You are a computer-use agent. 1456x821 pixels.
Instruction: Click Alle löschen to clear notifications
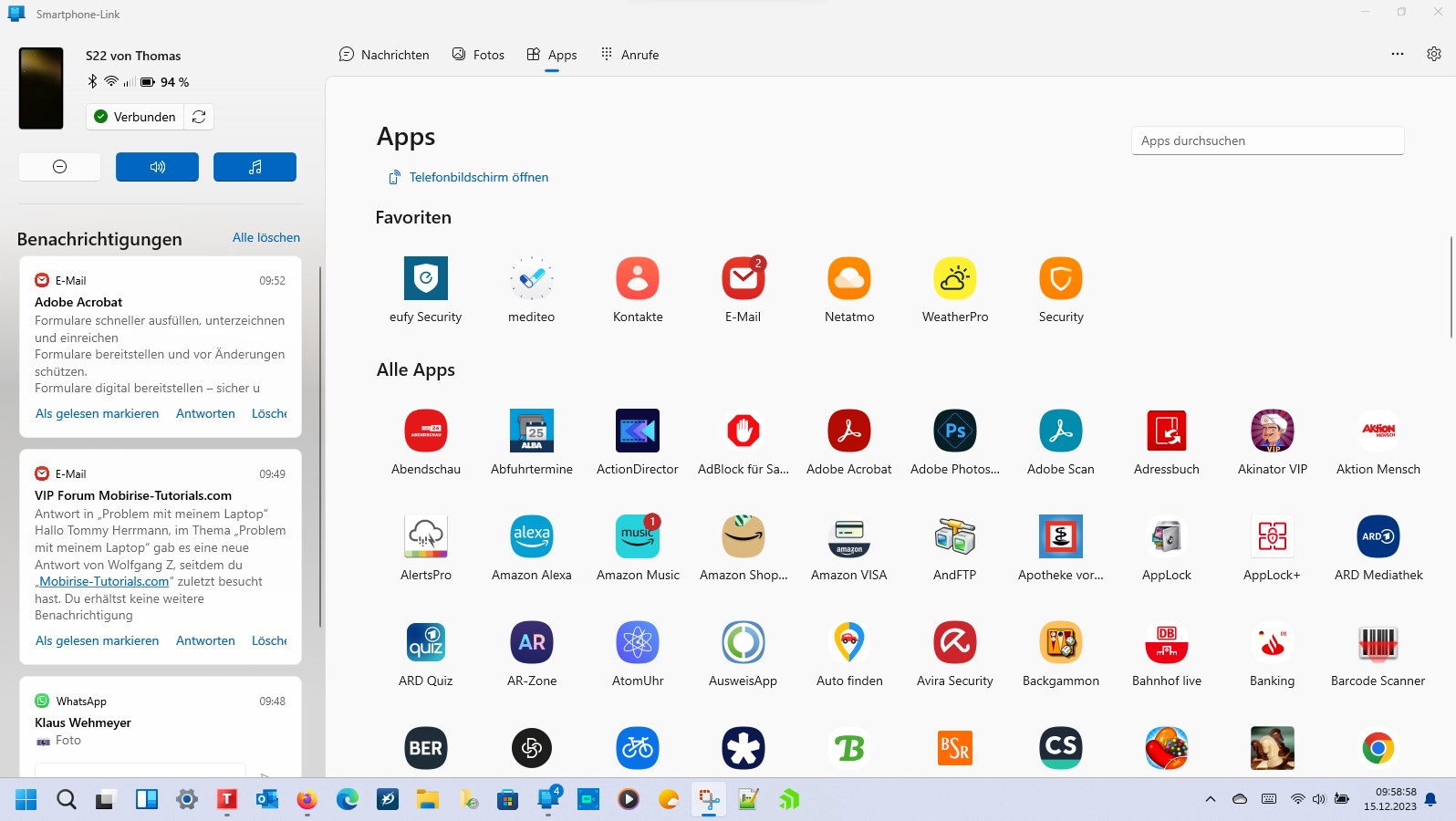tap(265, 238)
